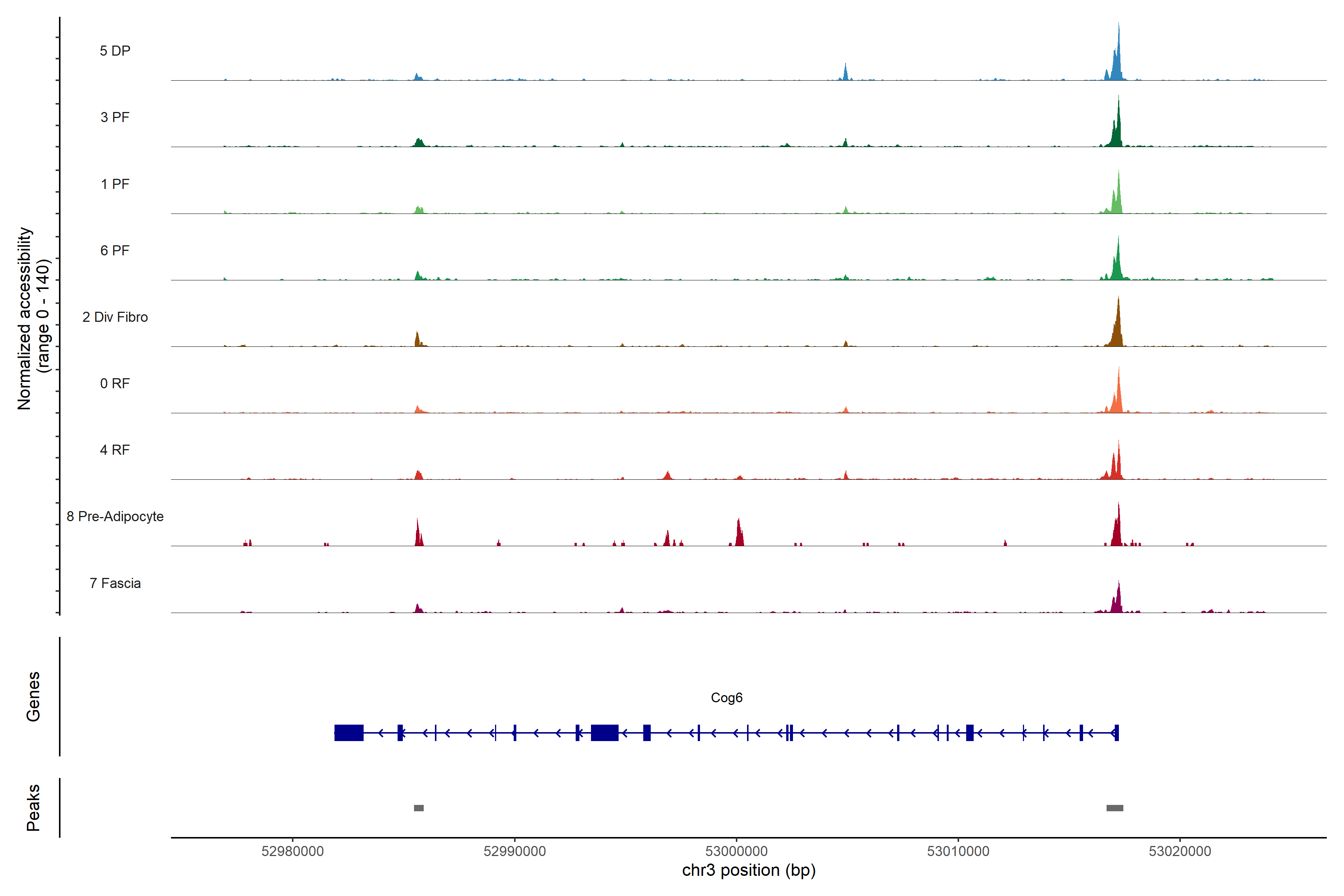Click the gray peak bar near 53017000
The height and width of the screenshot is (896, 1344).
(x=1114, y=808)
